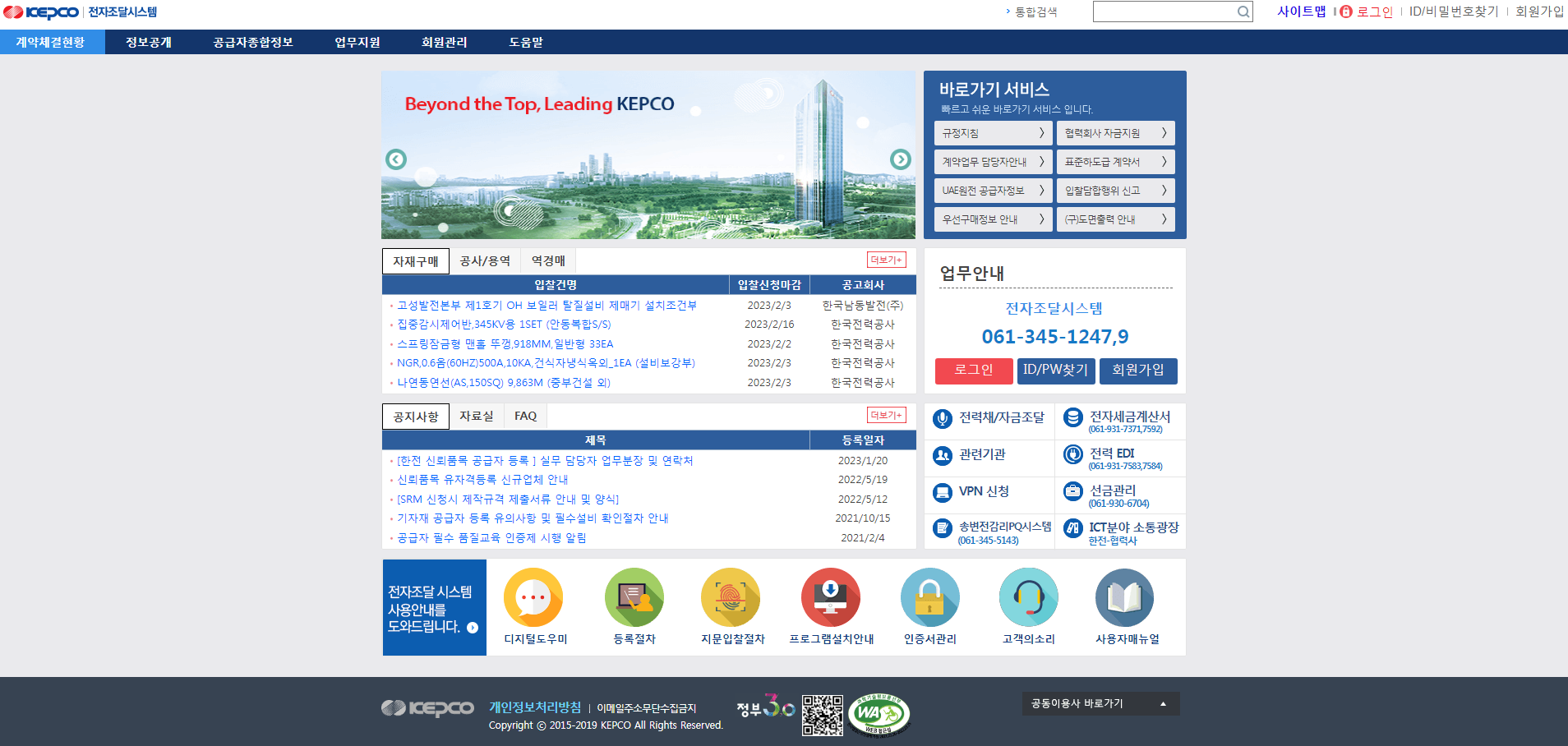Click the 송변전감리PQ시스템 icon

coord(943,528)
